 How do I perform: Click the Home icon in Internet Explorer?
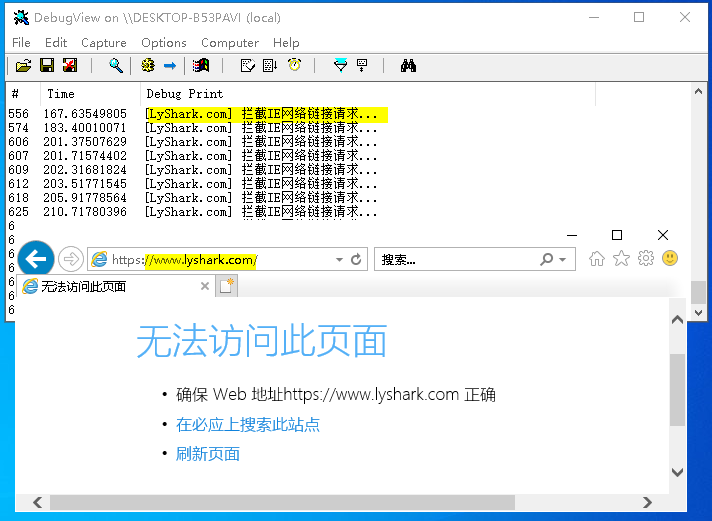[x=597, y=258]
